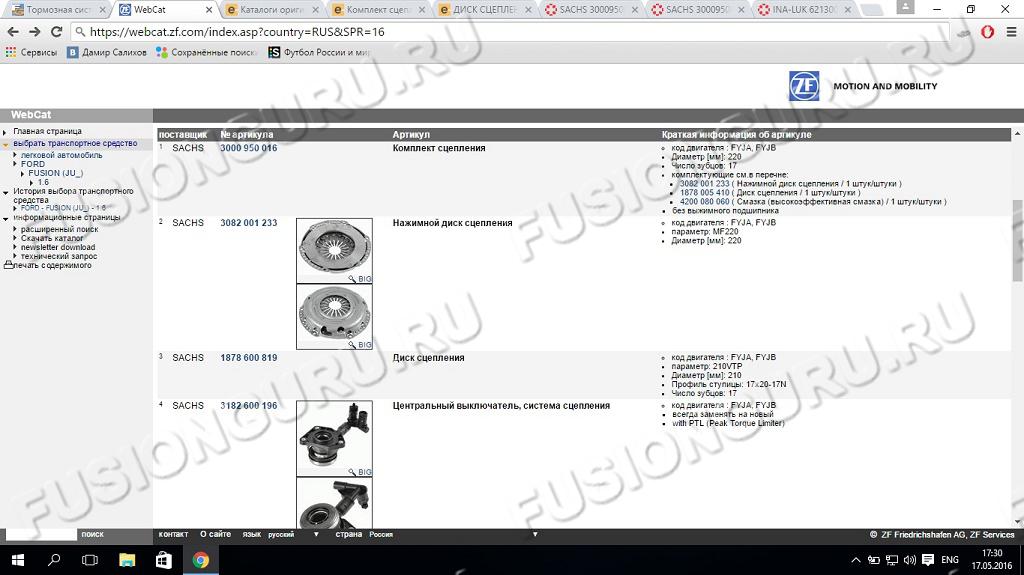The height and width of the screenshot is (575, 1024).
Task: Switch to the Тормозная система tab
Action: (x=57, y=10)
